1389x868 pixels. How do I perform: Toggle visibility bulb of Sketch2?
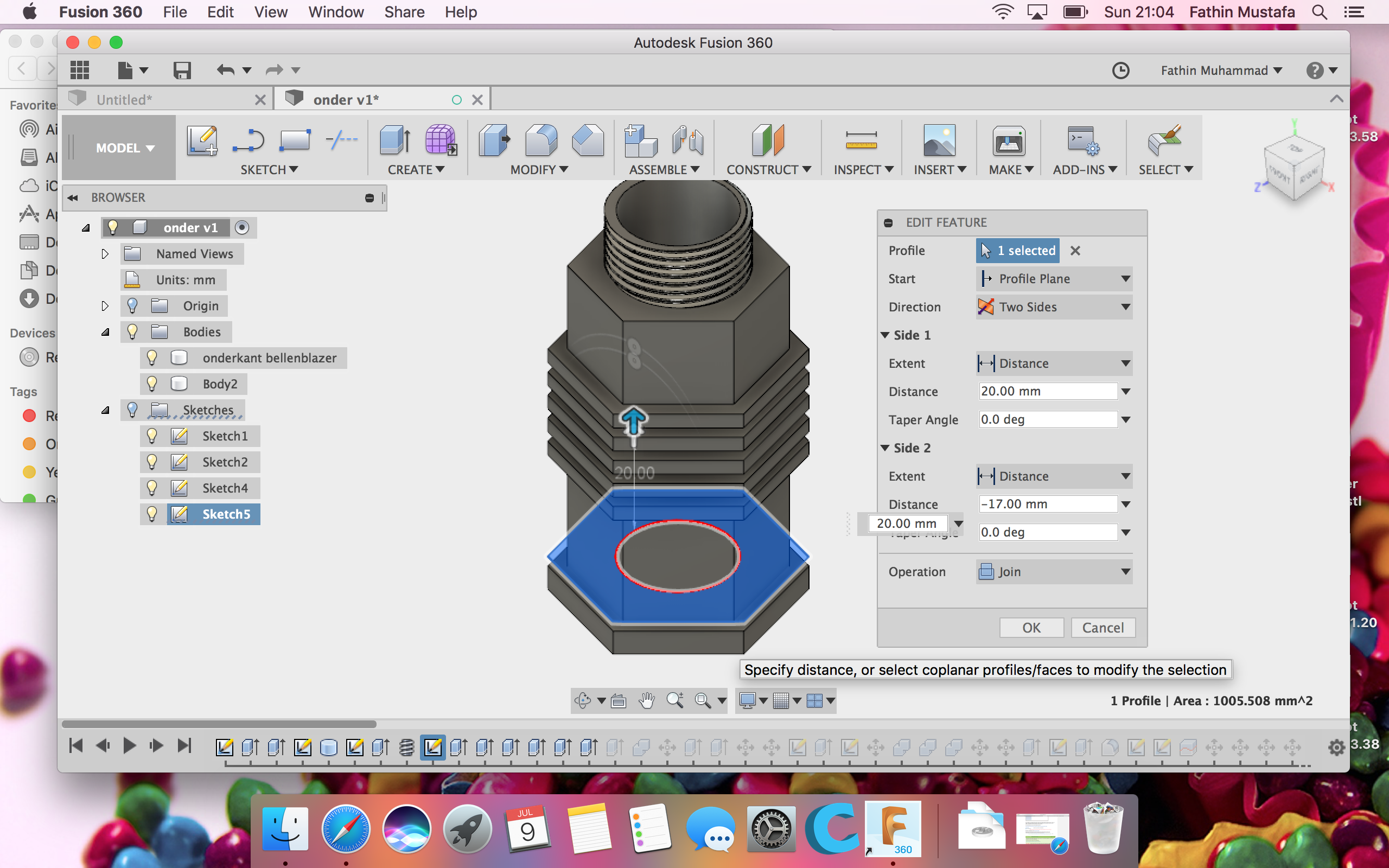[x=152, y=462]
